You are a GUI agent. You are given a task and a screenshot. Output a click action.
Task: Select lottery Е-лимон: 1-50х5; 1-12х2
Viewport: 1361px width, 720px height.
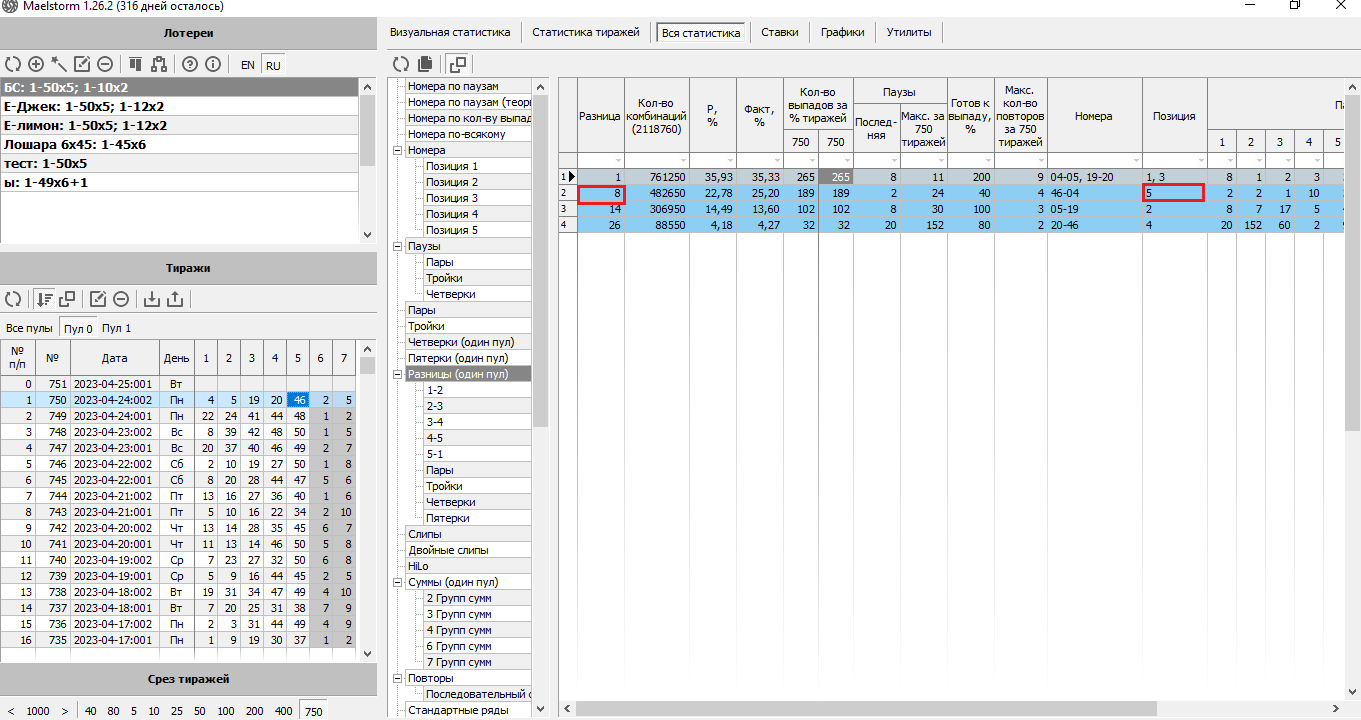[179, 125]
